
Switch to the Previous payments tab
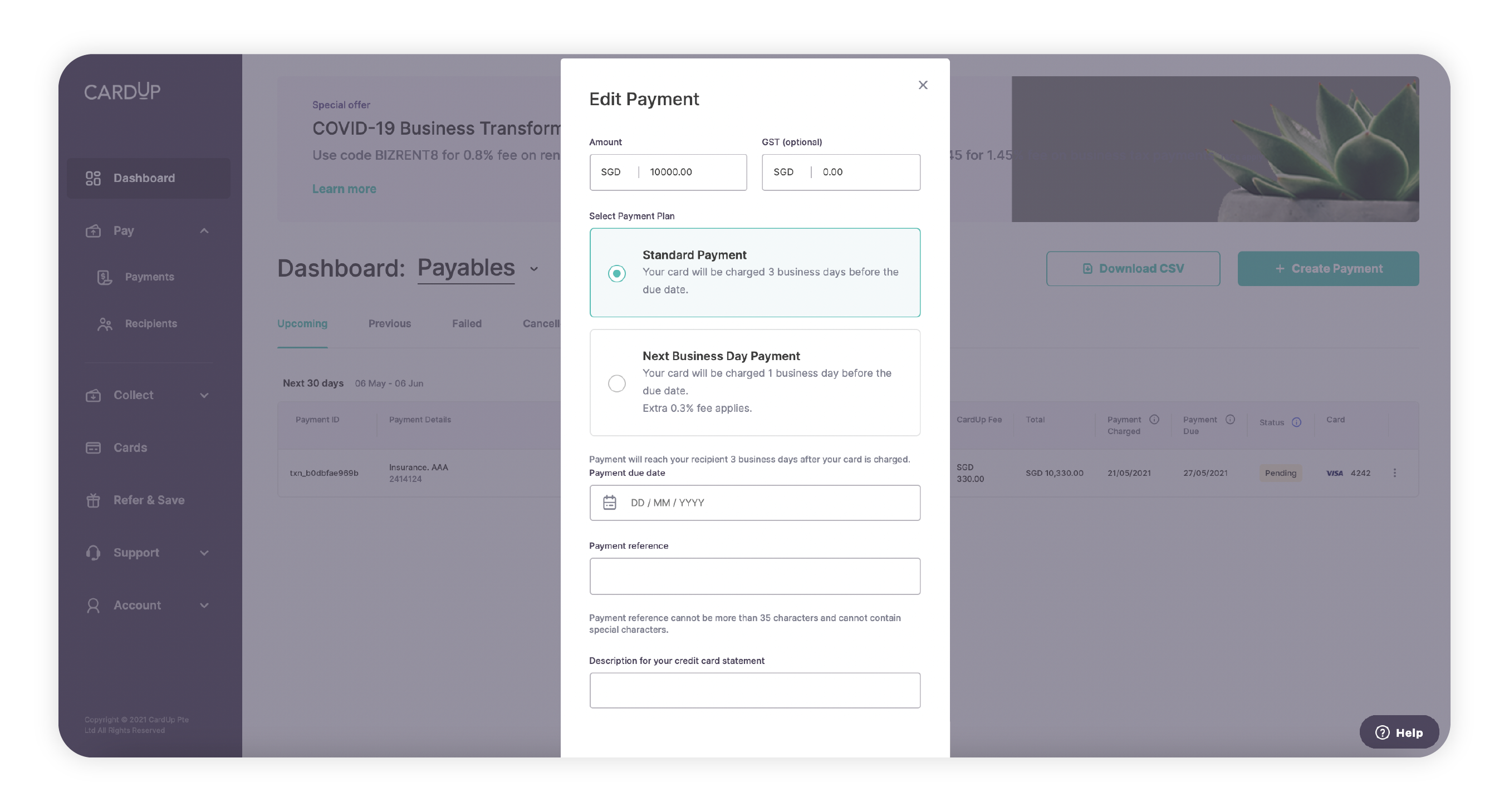390,324
